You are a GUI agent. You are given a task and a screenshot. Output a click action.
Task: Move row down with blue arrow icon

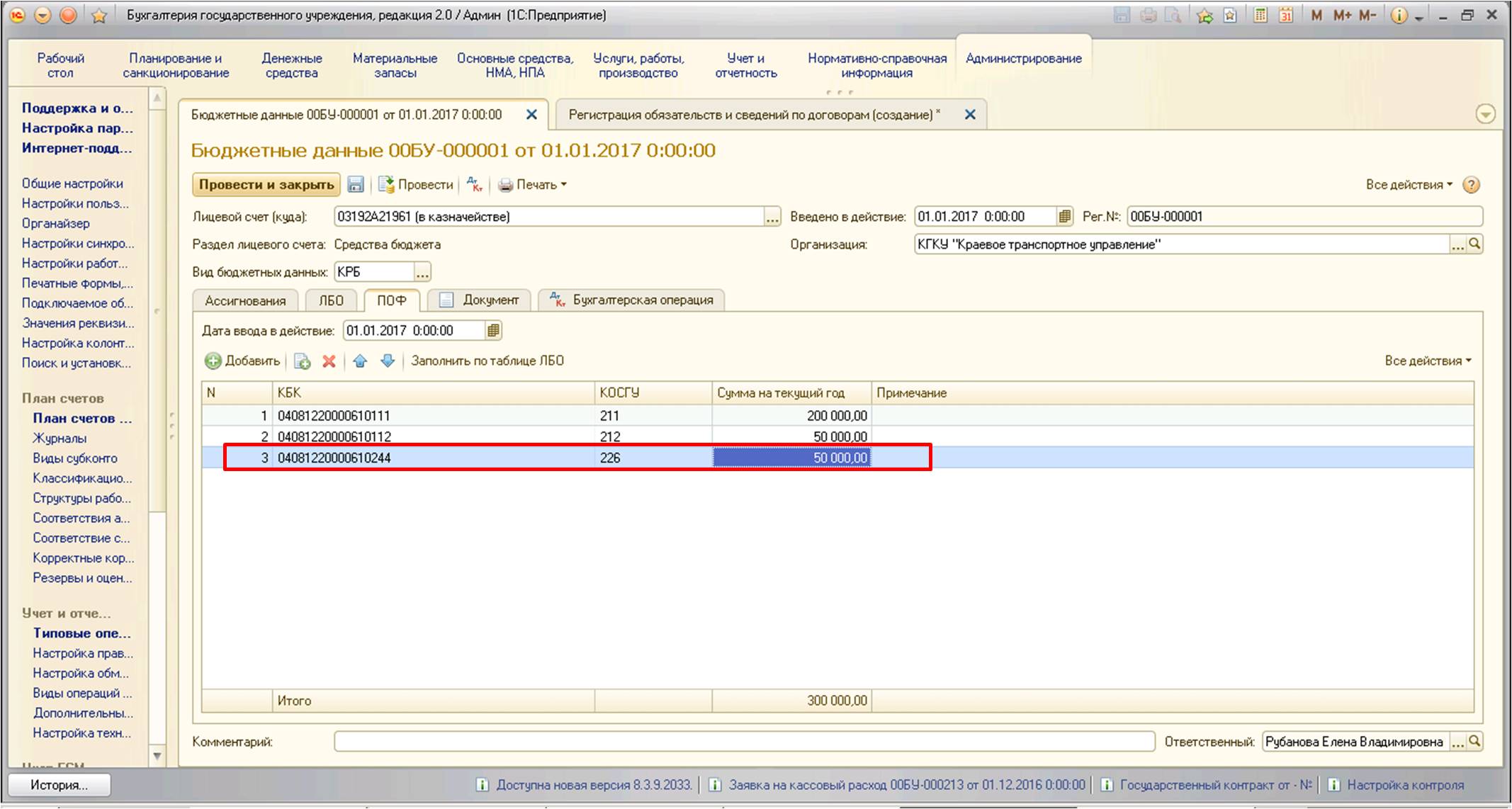point(388,361)
